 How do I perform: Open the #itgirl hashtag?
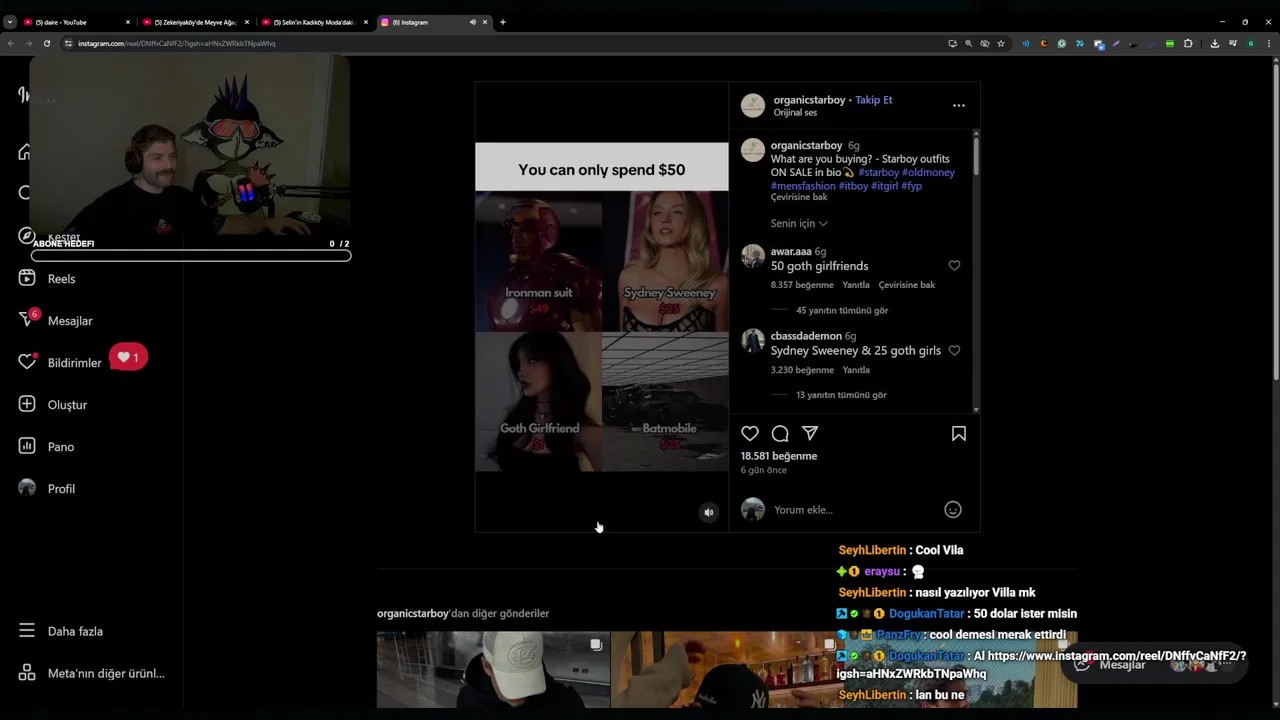tap(884, 186)
